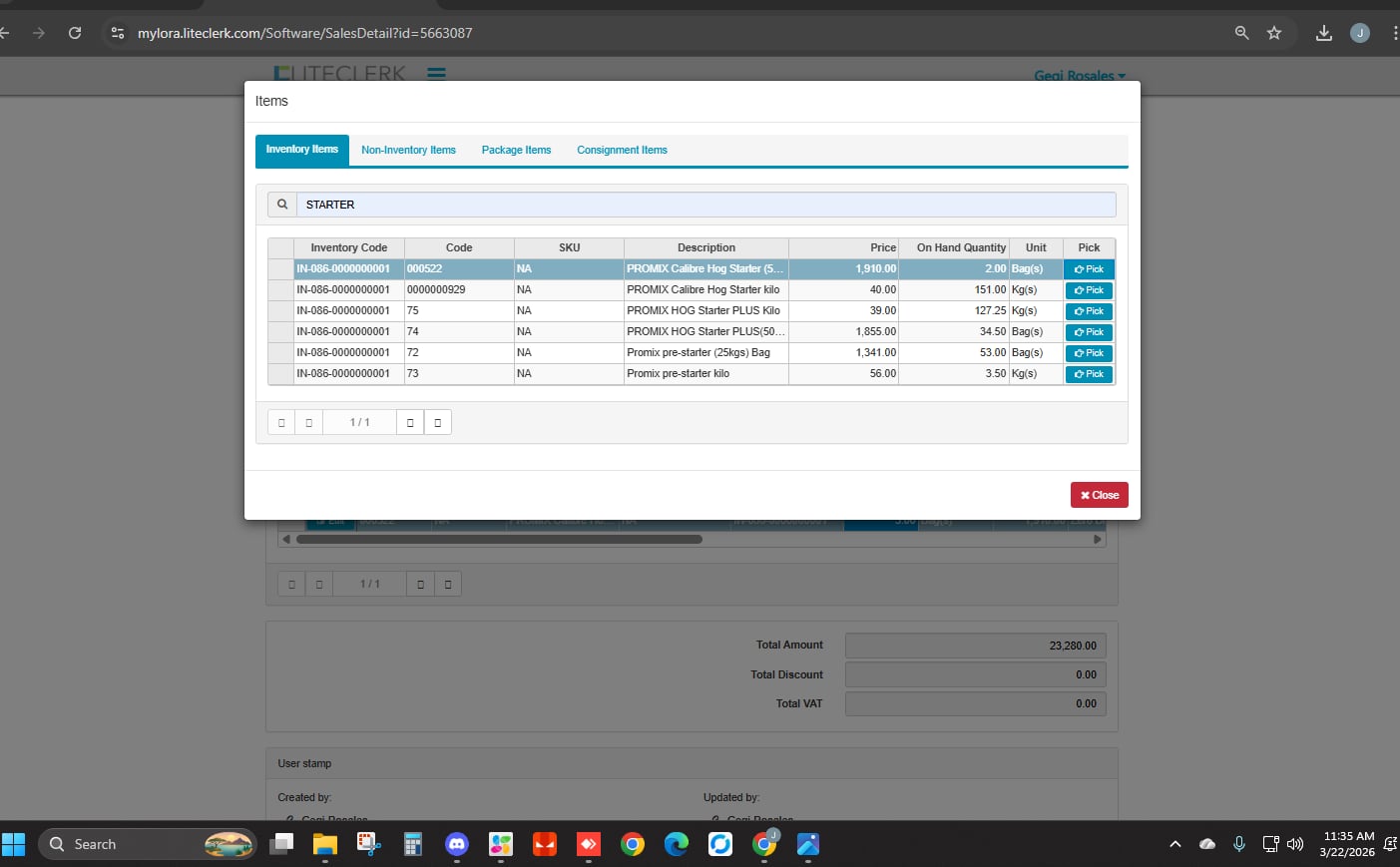Switch to the Non-Inventory Items tab
This screenshot has height=867, width=1400.
coord(408,150)
